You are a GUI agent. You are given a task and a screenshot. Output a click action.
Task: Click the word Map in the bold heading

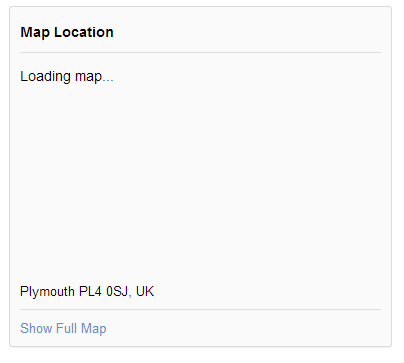(35, 33)
